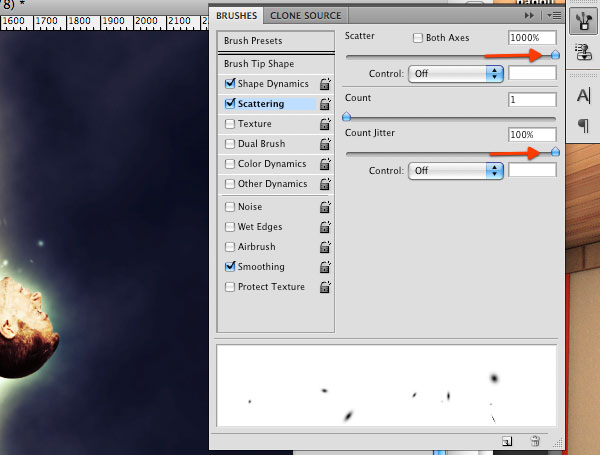Click the panel resize grip corner
The image size is (600, 455).
(558, 443)
